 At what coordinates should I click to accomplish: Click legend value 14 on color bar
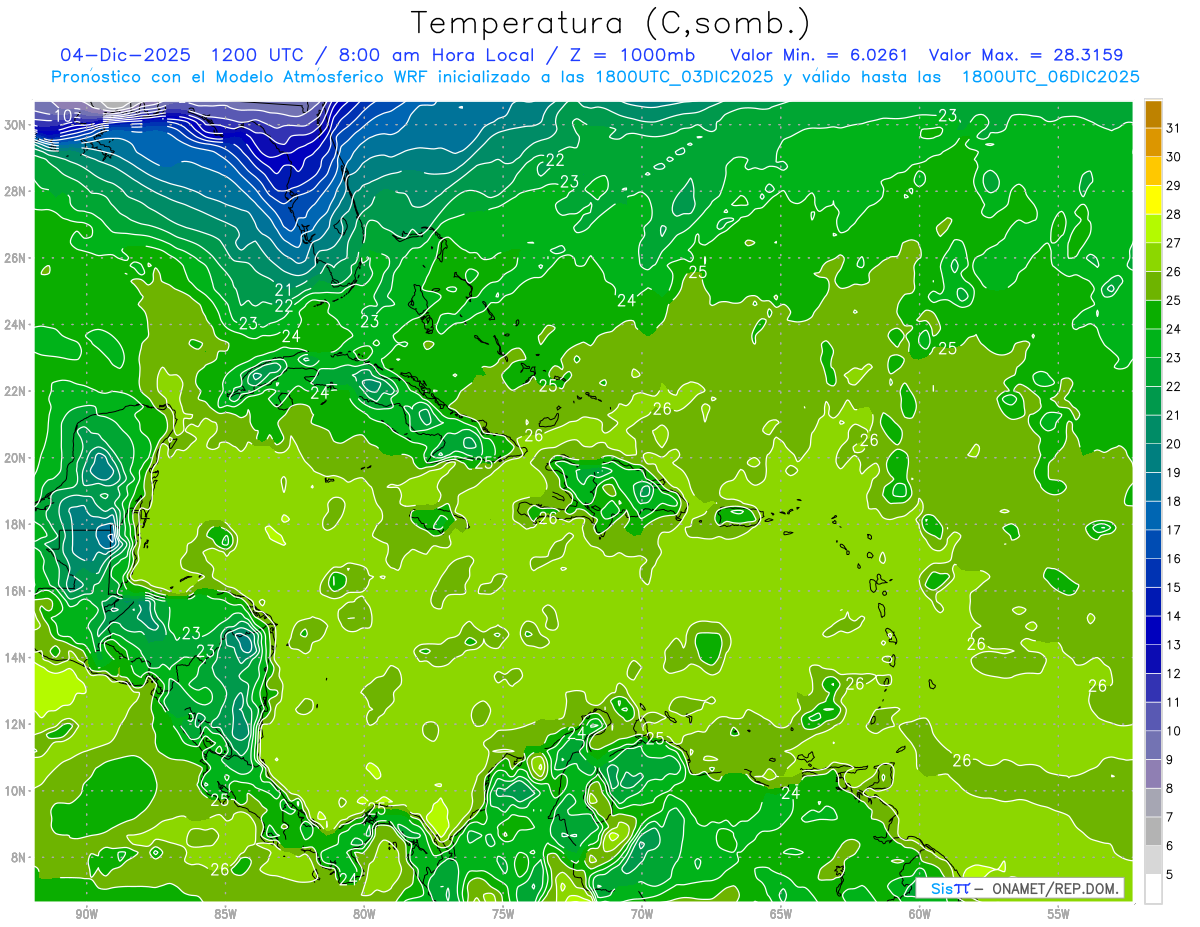[x=1174, y=616]
